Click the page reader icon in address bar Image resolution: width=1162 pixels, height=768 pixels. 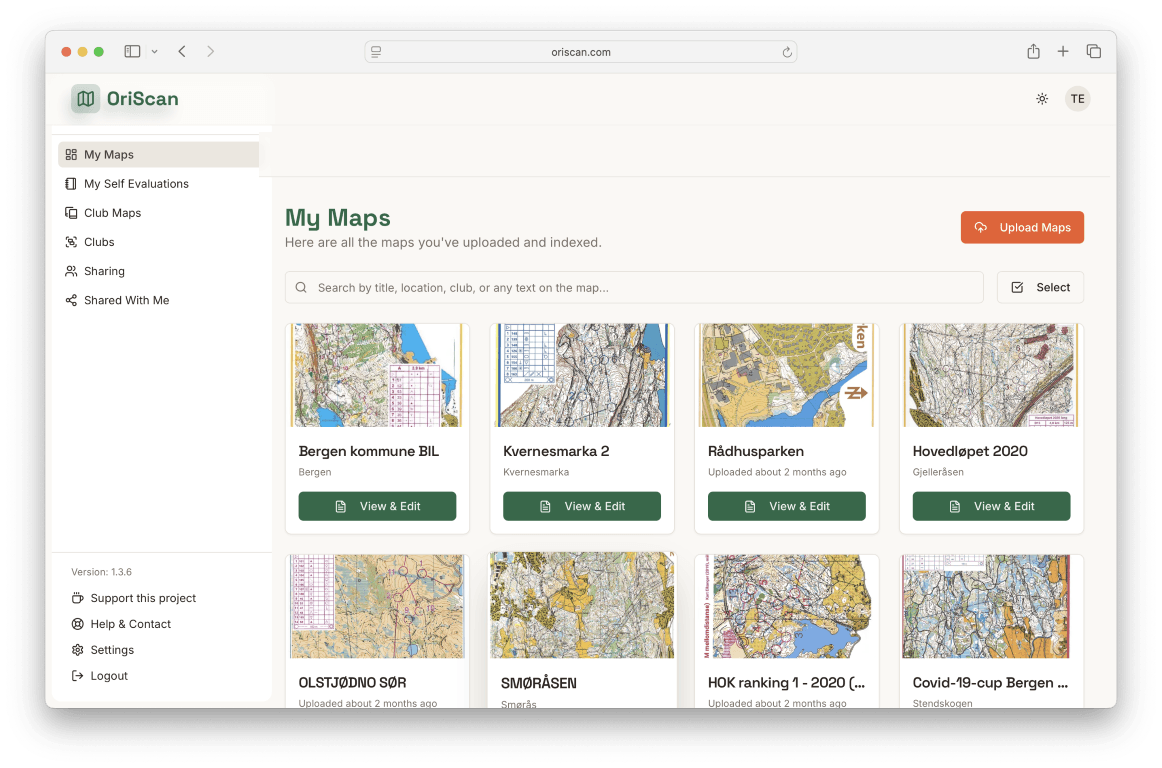pos(376,52)
